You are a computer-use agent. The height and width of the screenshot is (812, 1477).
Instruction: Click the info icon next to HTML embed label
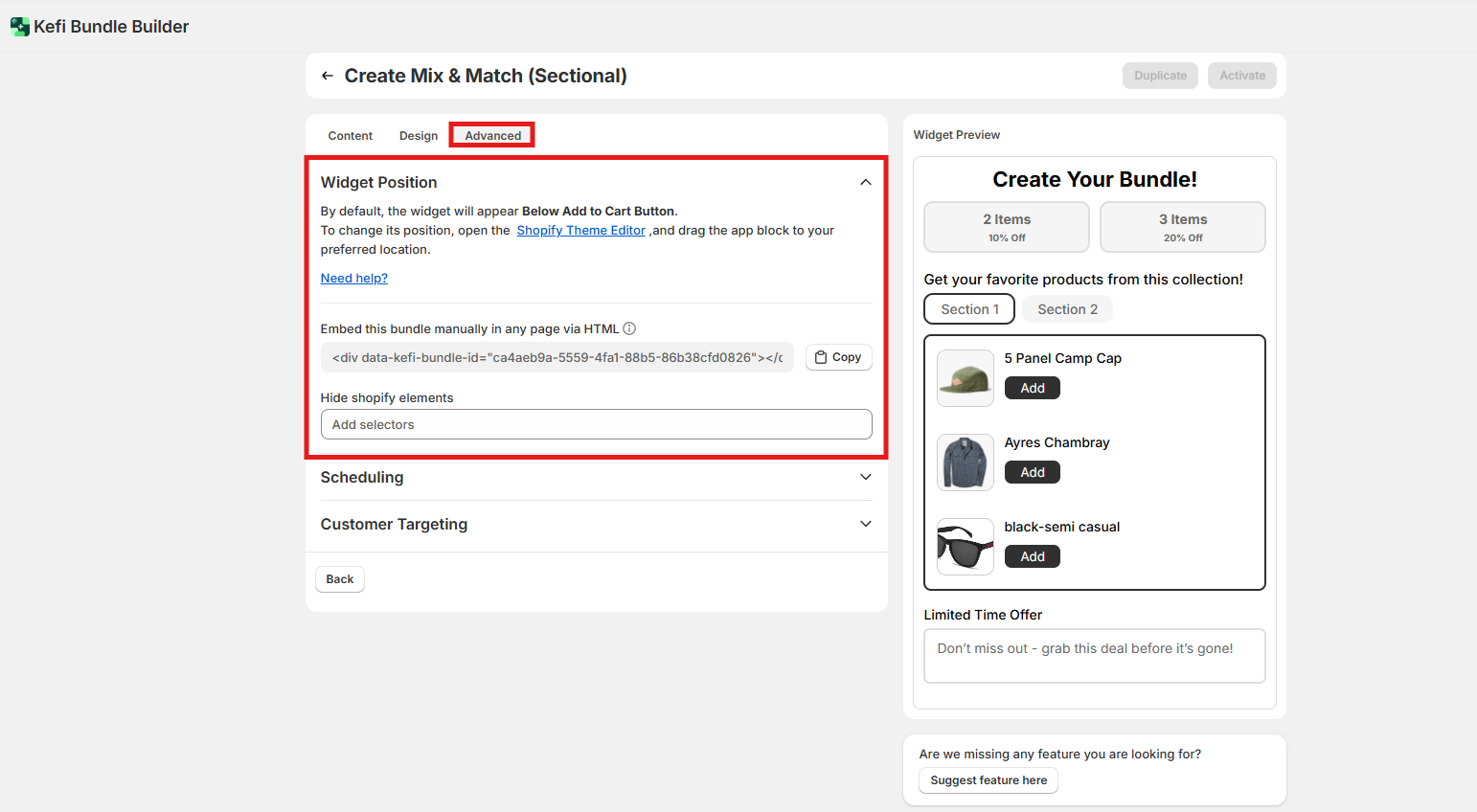(629, 328)
